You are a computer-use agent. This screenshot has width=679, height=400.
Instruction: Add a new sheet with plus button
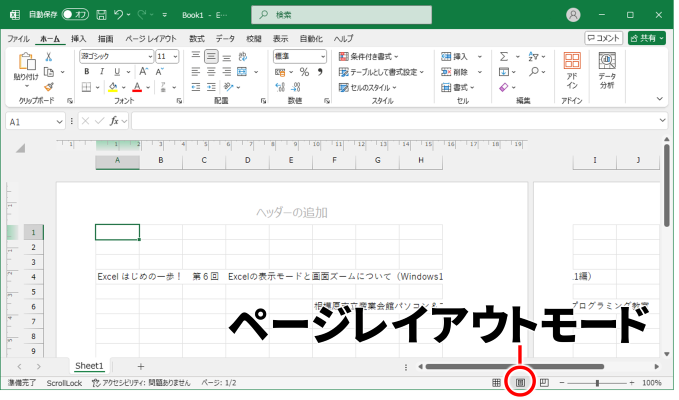[x=140, y=367]
